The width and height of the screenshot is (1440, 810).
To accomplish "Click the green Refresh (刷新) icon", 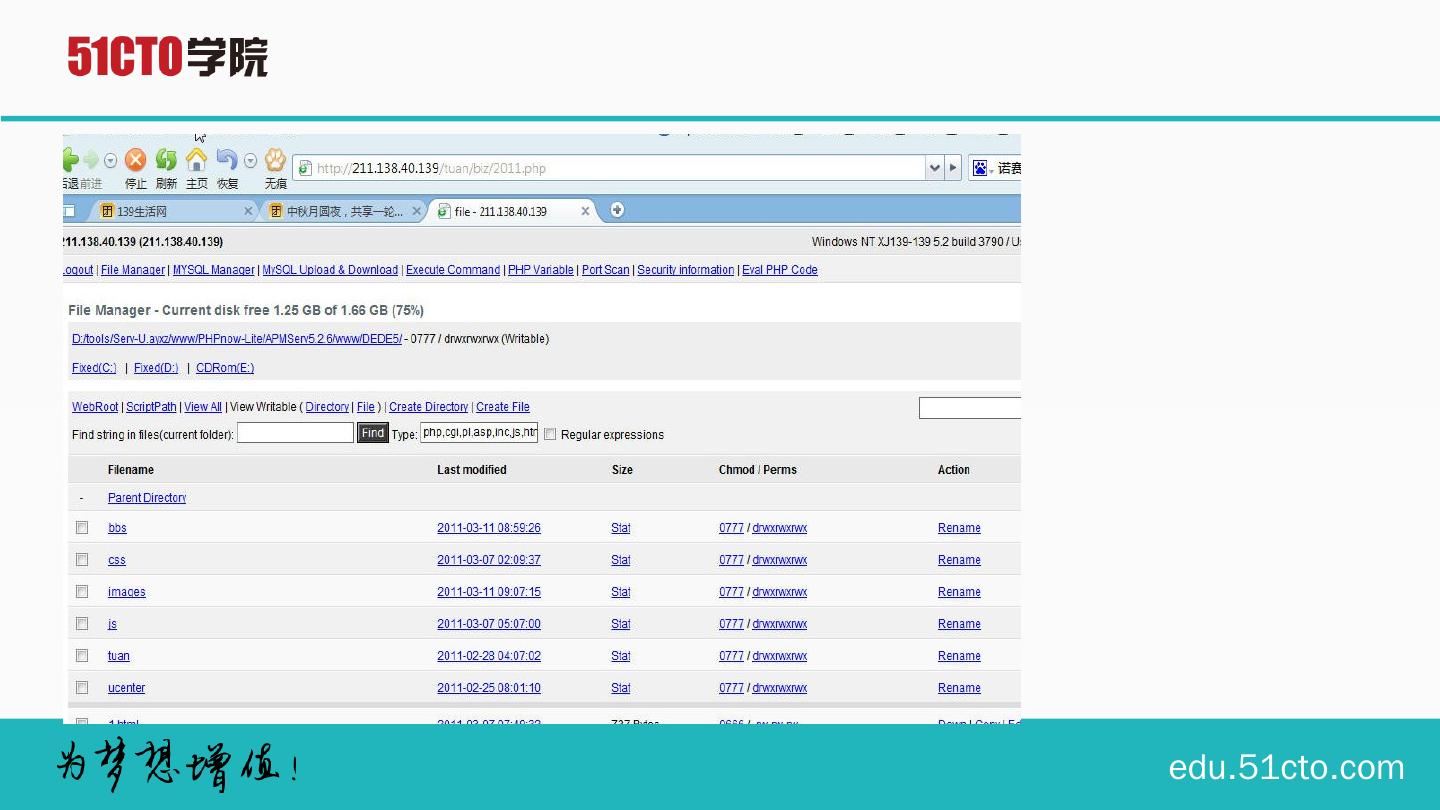I will tap(166, 161).
